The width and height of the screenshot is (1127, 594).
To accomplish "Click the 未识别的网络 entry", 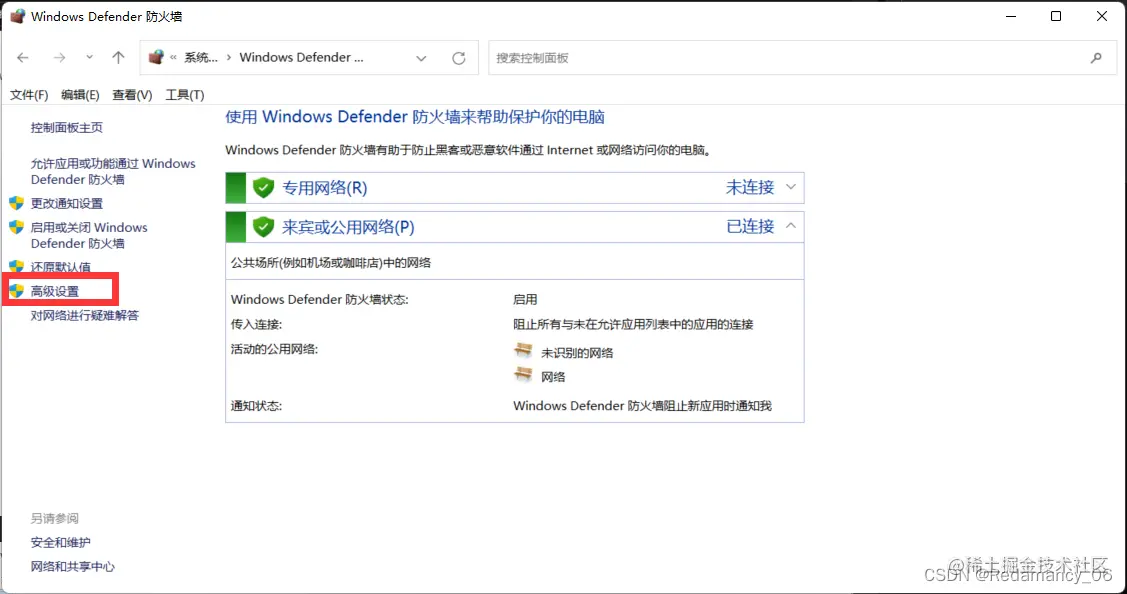I will (x=577, y=352).
